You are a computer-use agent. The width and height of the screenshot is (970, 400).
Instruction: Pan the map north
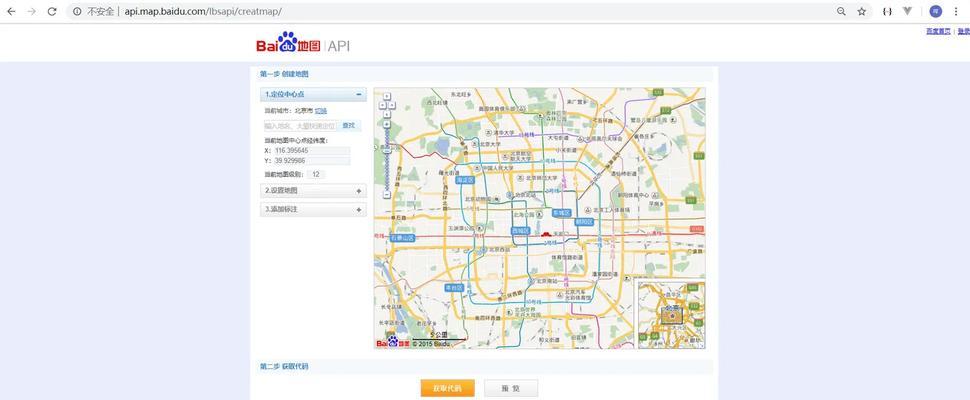(x=387, y=96)
